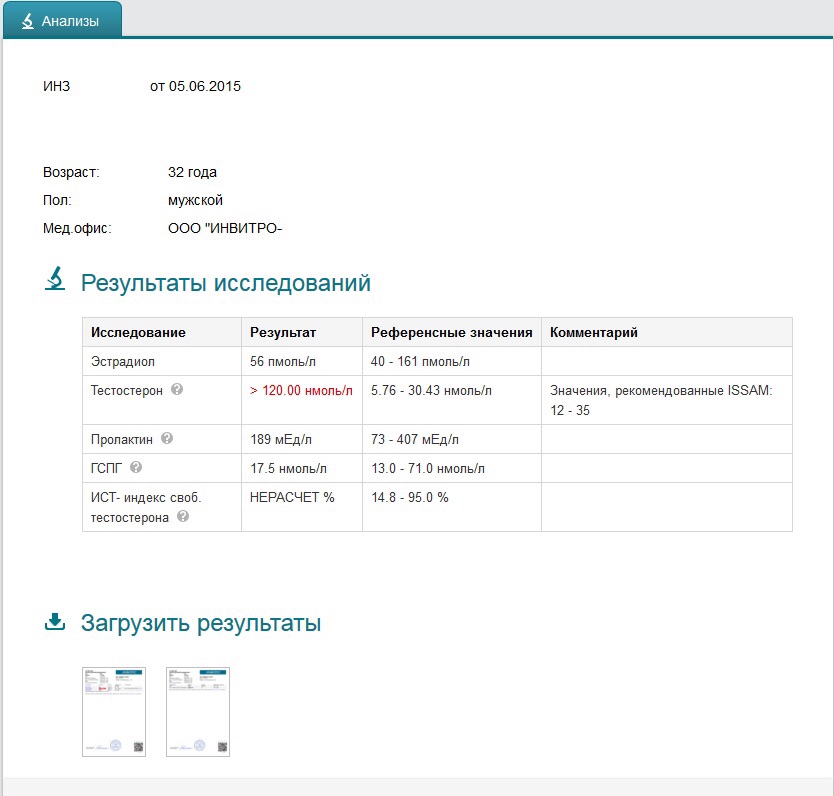Click the question mark beside ГСПГ
Screen dimensions: 834x796
(136, 467)
